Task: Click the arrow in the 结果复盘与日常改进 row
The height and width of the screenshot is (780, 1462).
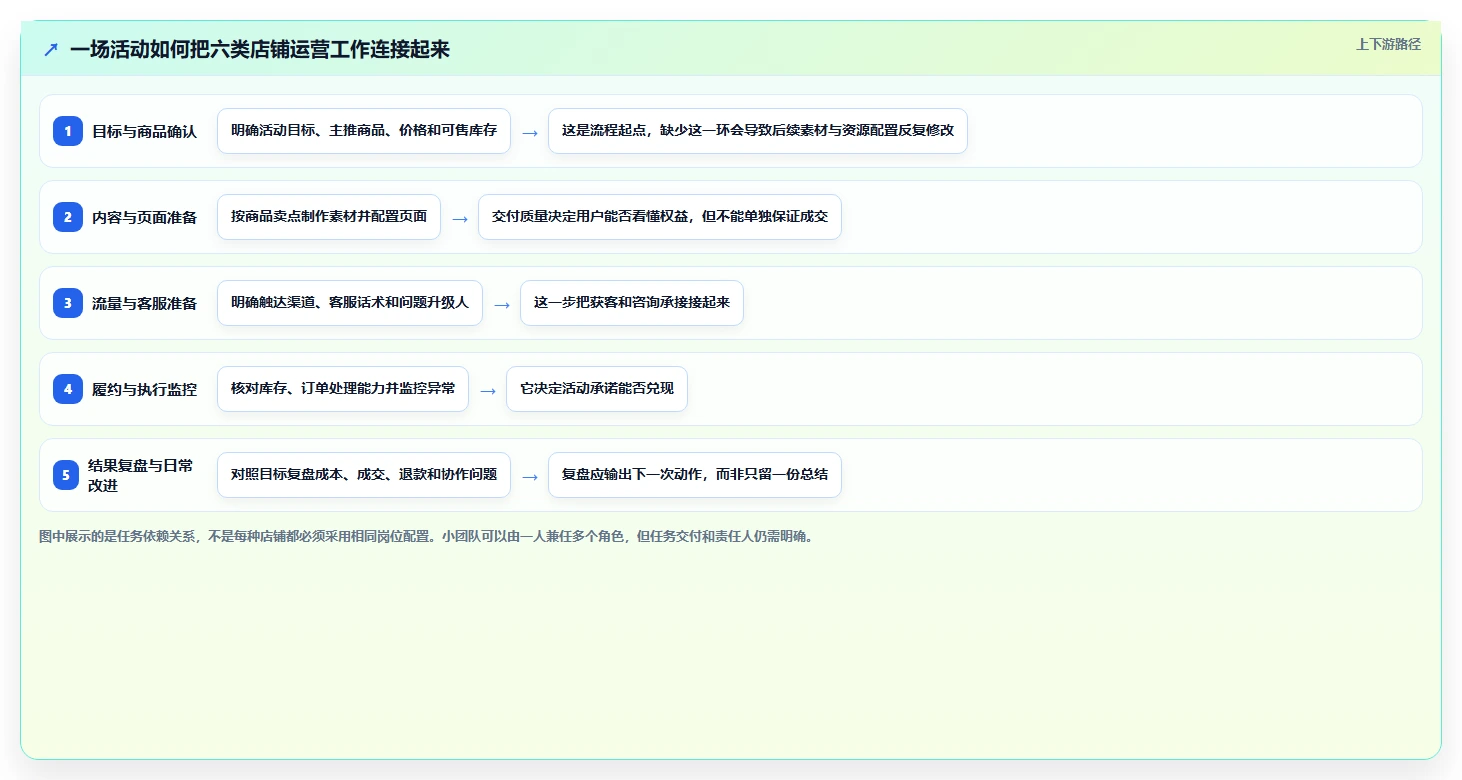Action: pyautogui.click(x=530, y=476)
